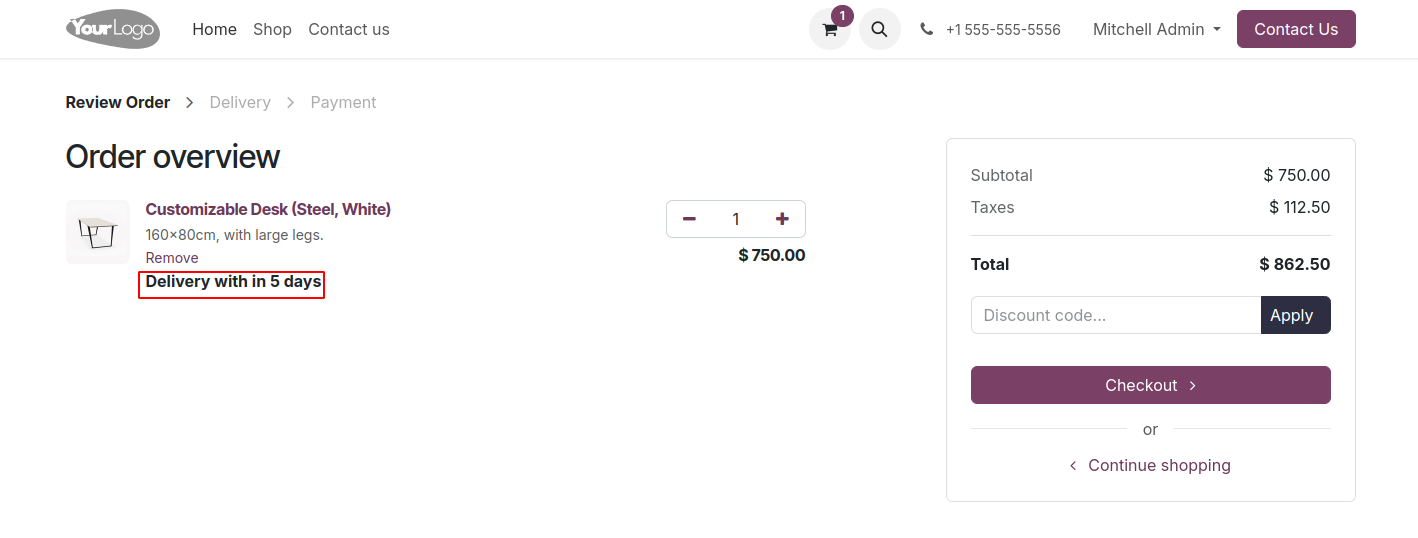Open the Customizable Desk product link
1418x538 pixels.
coord(268,209)
